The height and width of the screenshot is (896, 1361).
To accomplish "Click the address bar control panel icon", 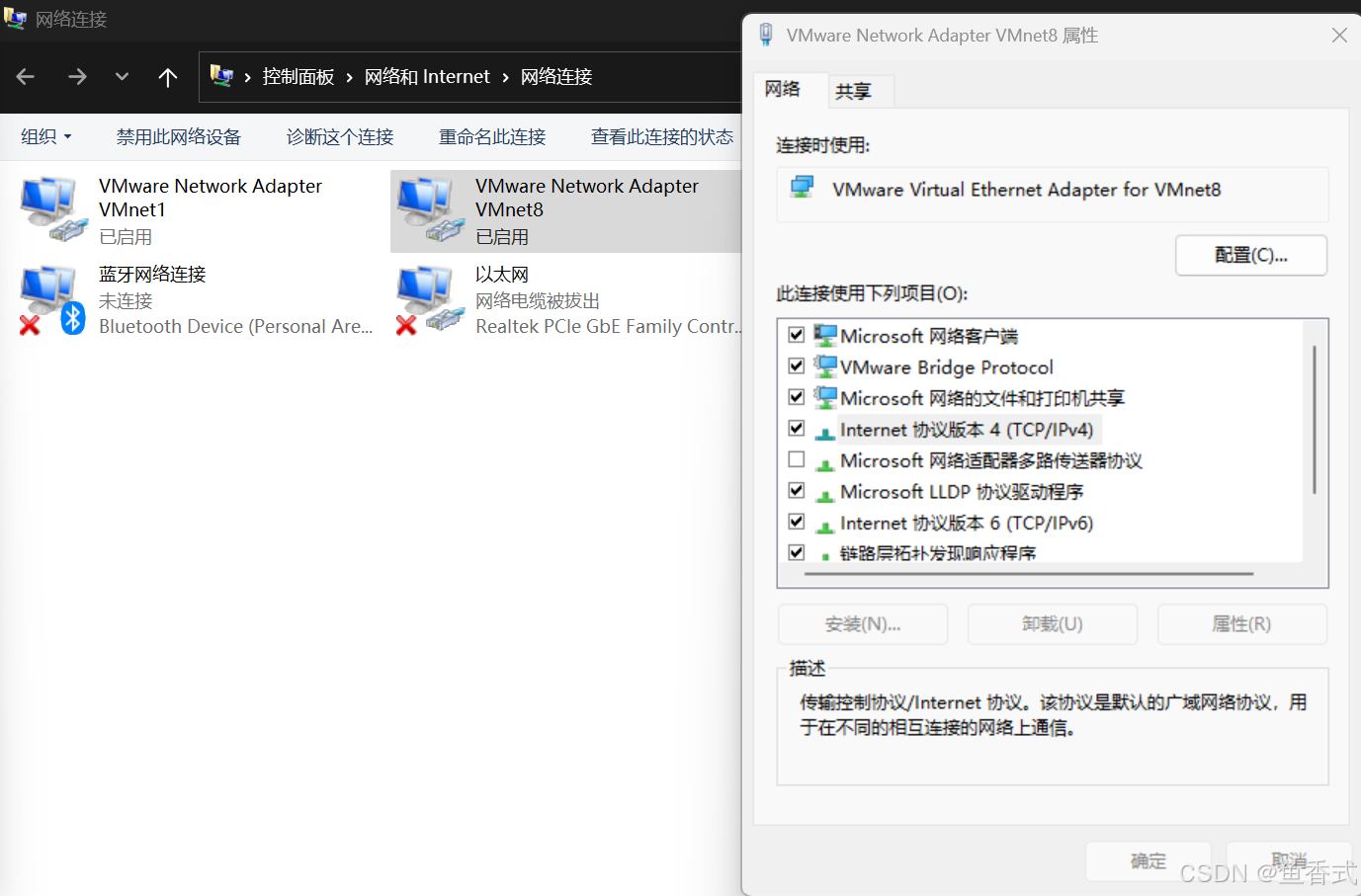I will [221, 76].
